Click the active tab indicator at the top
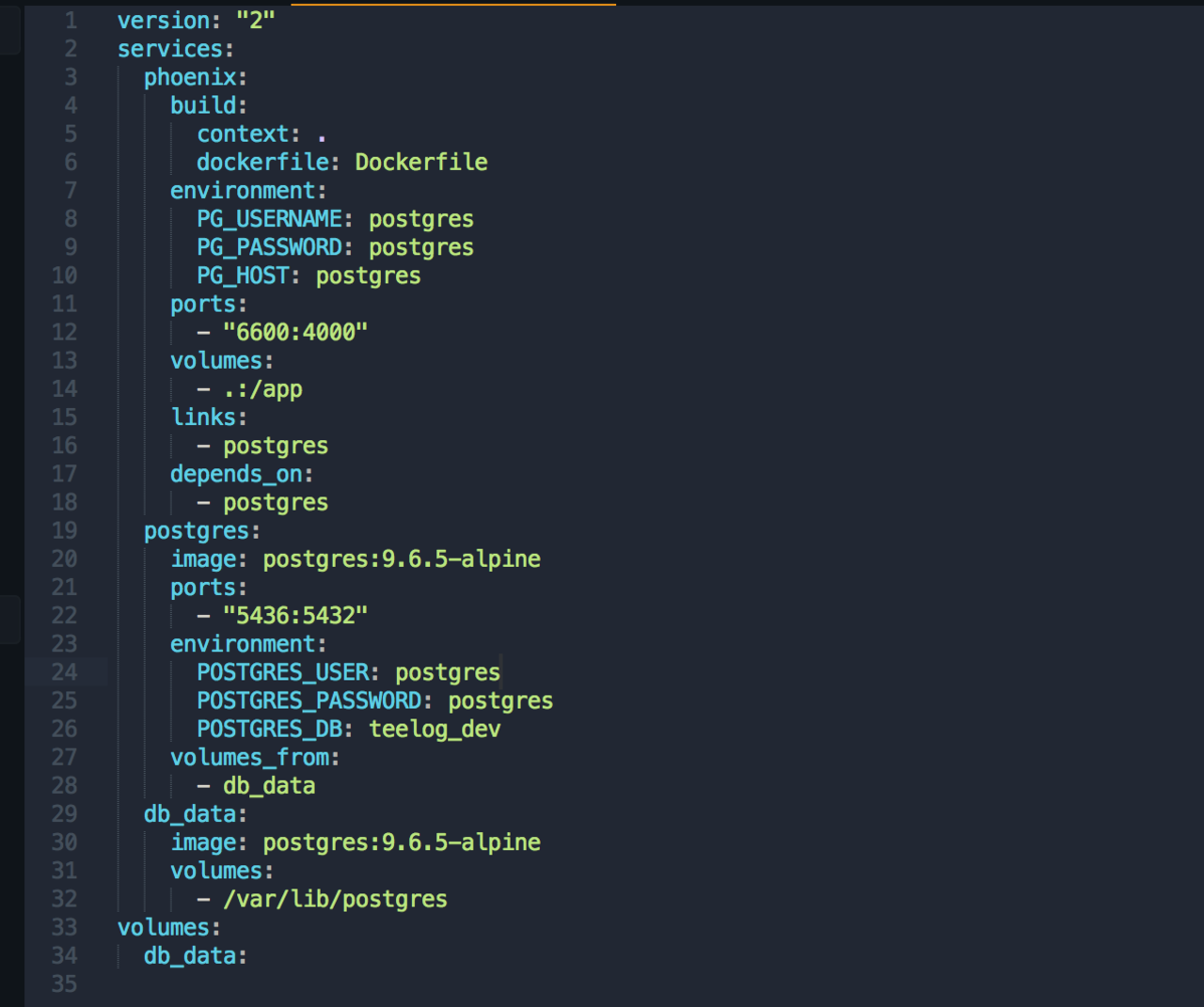The height and width of the screenshot is (1007, 1204). (451, 5)
